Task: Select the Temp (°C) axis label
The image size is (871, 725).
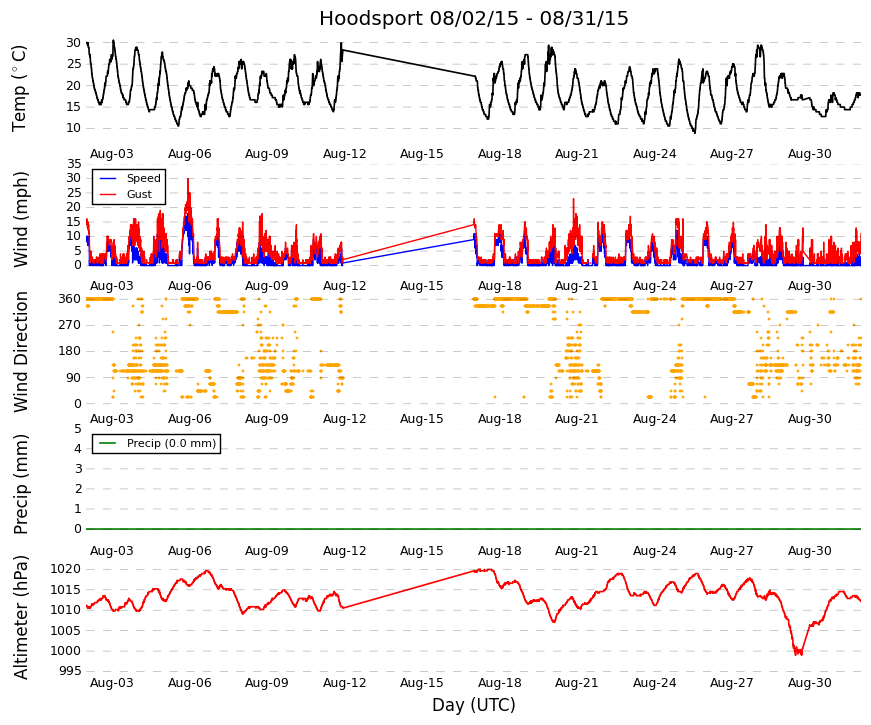Action: 19,88
